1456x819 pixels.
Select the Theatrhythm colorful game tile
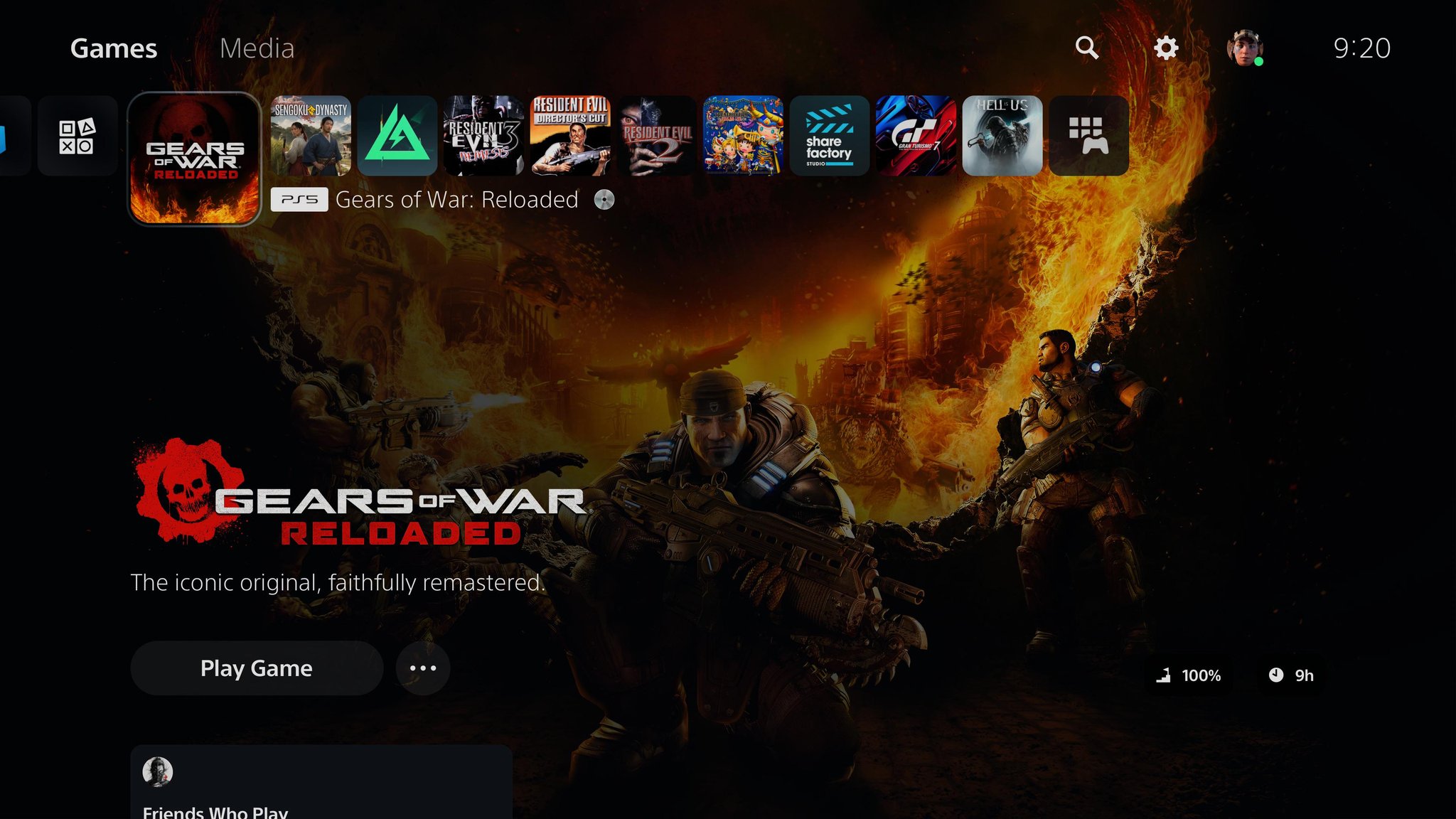743,136
